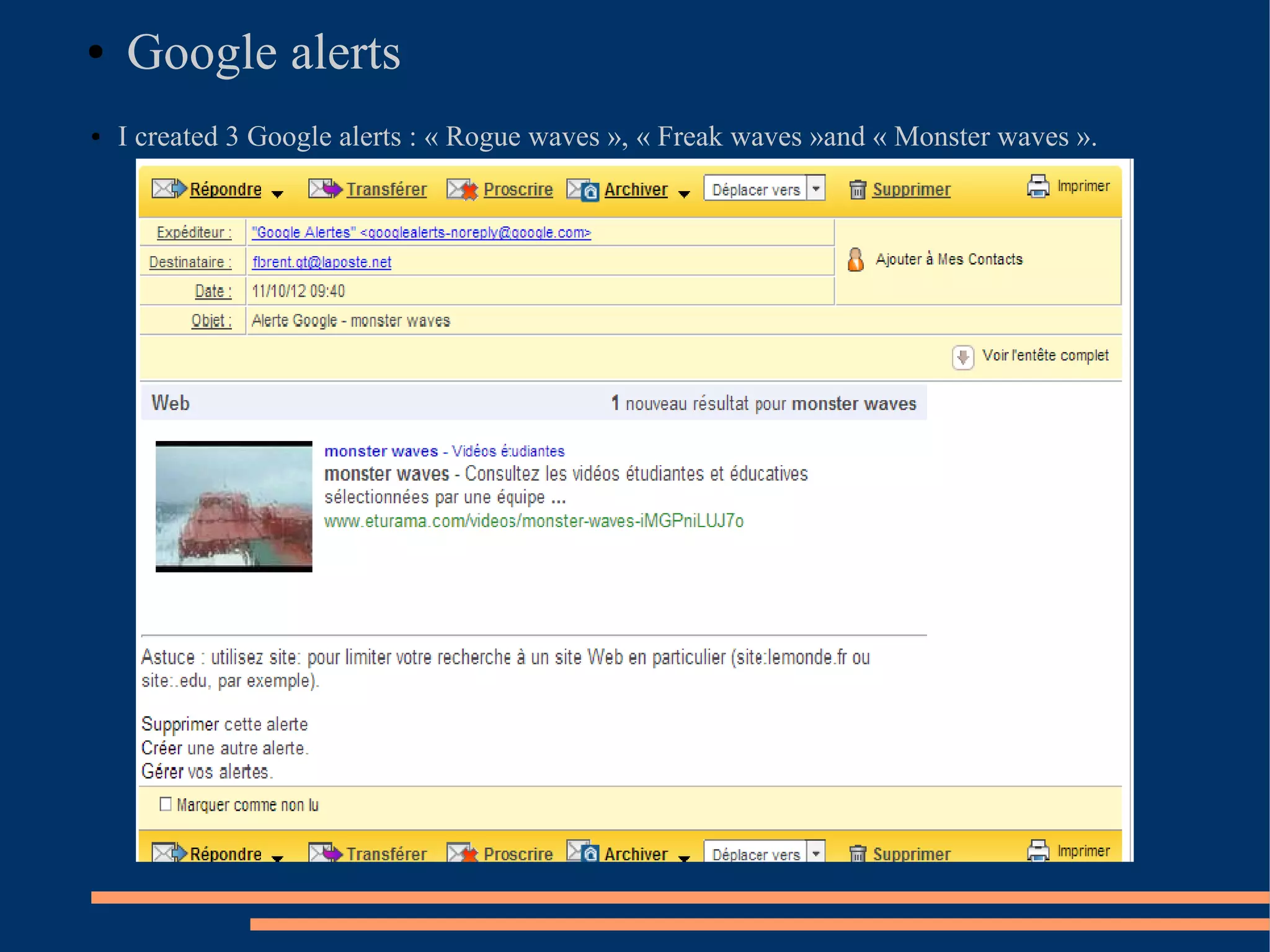Open the Google Alertes sender address link
Screen dimensions: 1270x952
[421, 233]
